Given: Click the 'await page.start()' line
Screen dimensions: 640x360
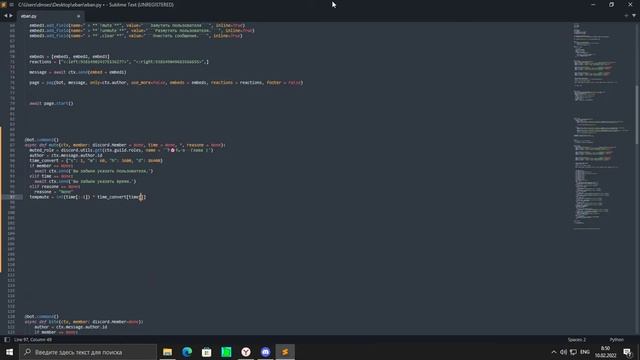Looking at the screenshot, I should point(51,103).
